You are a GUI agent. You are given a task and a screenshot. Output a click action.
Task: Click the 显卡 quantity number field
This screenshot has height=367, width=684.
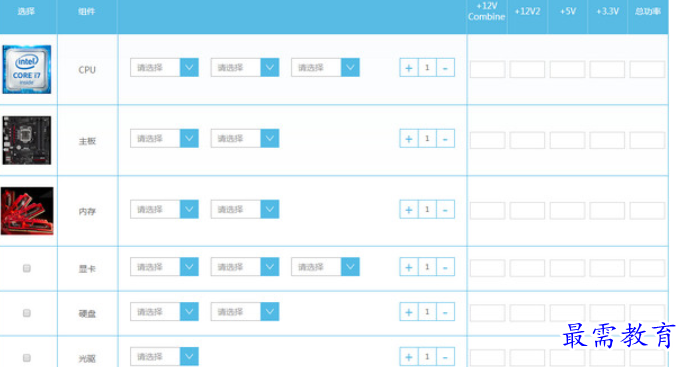click(x=427, y=268)
